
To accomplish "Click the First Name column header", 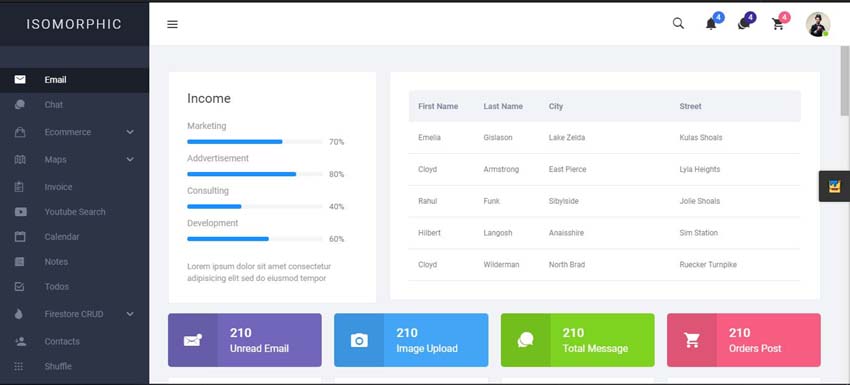I will point(438,106).
